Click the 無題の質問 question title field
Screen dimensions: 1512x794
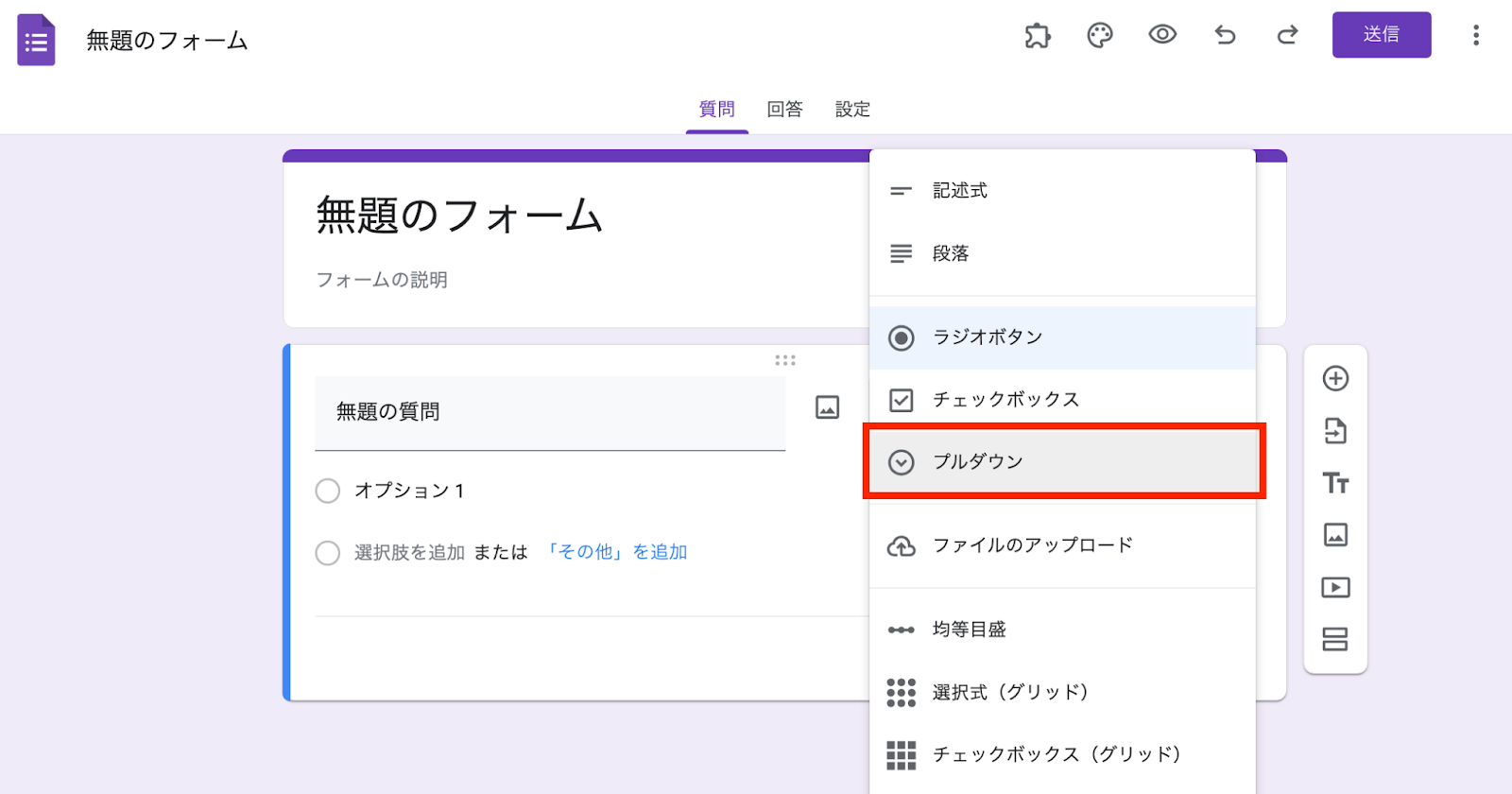pyautogui.click(x=549, y=412)
